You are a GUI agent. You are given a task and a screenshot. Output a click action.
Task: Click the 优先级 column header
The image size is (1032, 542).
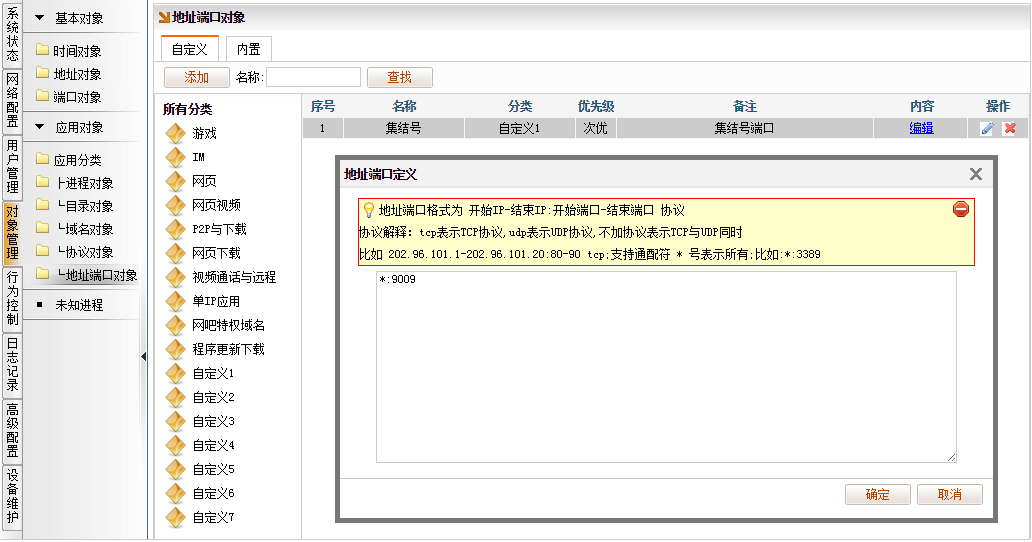coord(596,107)
